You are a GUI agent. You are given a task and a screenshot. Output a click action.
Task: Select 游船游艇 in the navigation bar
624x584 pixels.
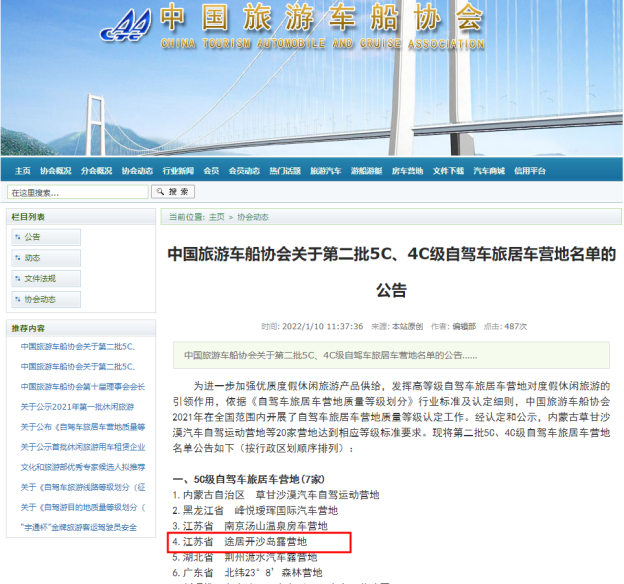click(367, 171)
